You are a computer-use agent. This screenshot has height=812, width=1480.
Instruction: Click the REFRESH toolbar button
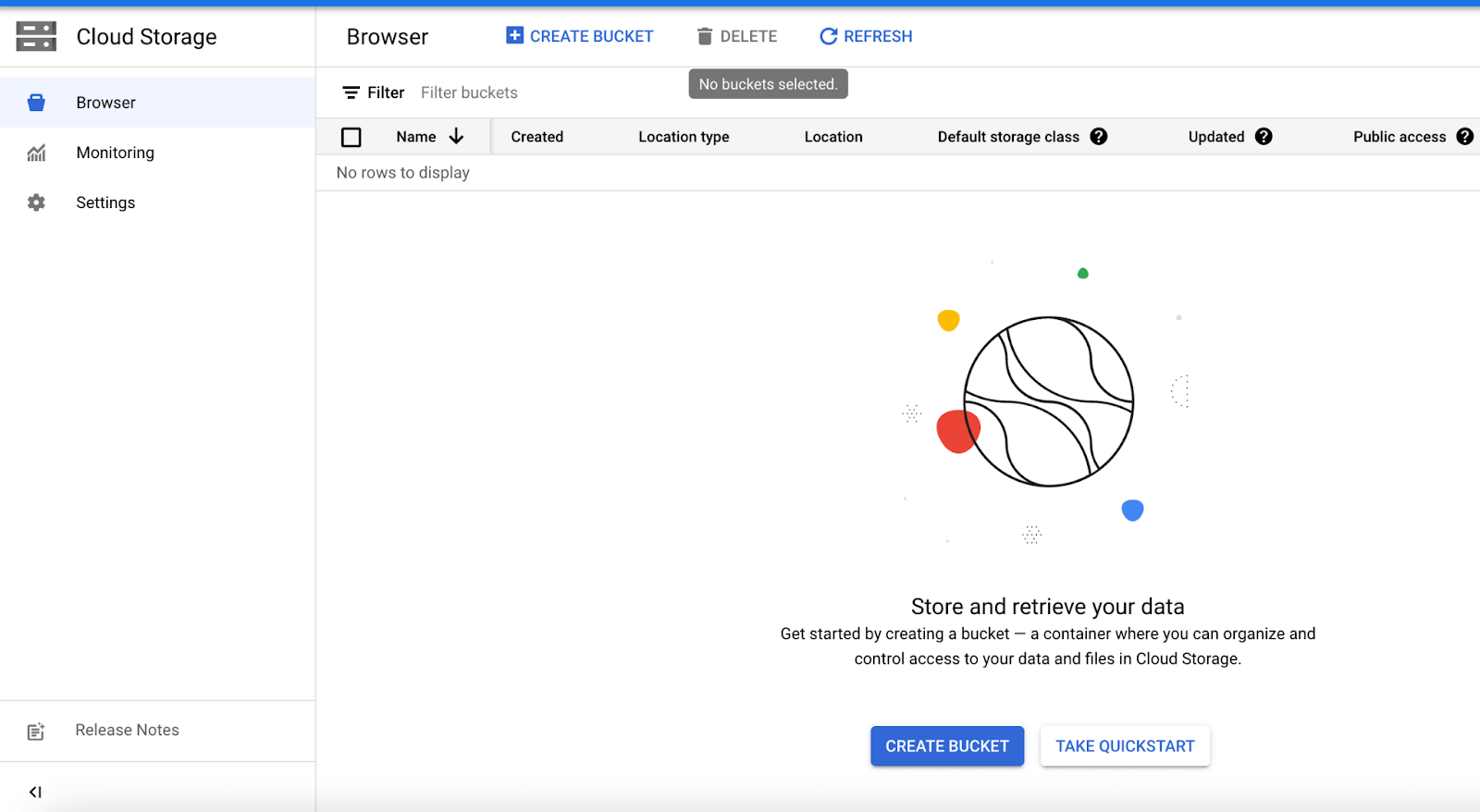[867, 36]
